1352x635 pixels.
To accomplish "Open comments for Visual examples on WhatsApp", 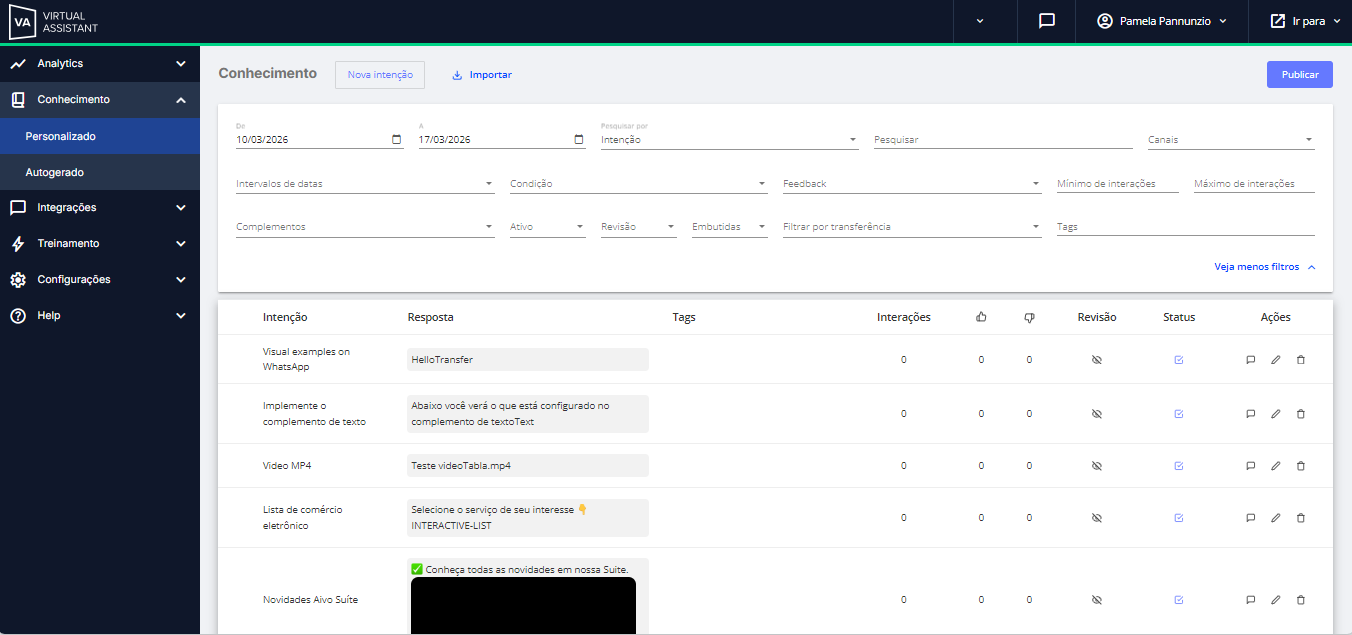I will (1250, 360).
